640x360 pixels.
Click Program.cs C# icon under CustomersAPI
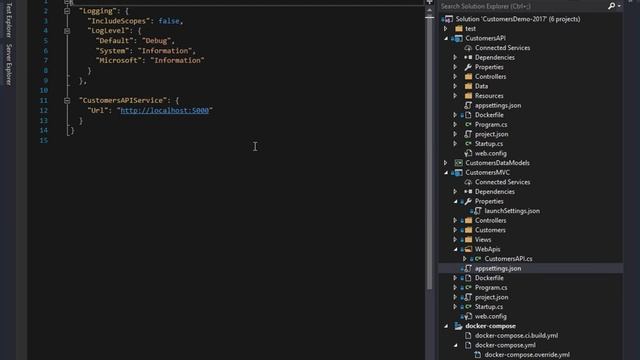pyautogui.click(x=468, y=124)
